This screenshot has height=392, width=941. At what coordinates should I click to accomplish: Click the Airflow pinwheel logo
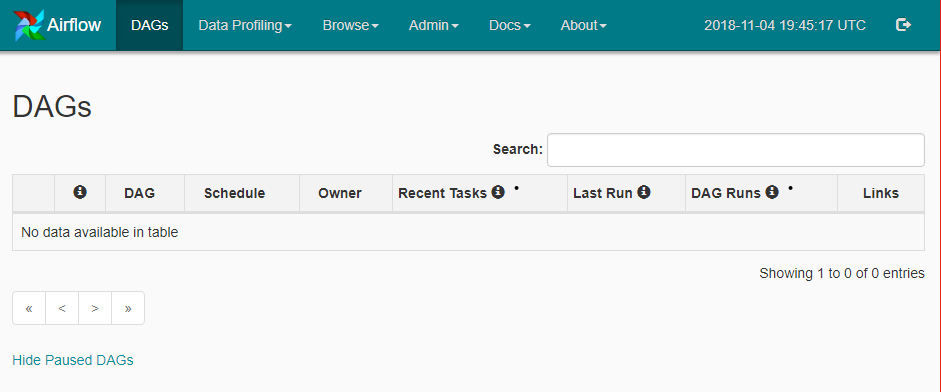(x=28, y=25)
